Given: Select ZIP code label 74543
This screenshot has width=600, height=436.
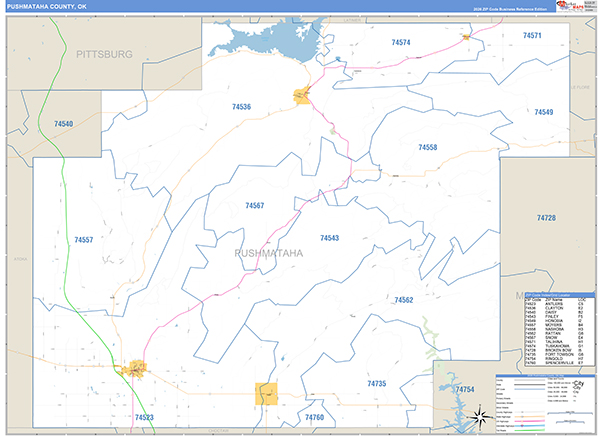Looking at the screenshot, I should point(329,238).
